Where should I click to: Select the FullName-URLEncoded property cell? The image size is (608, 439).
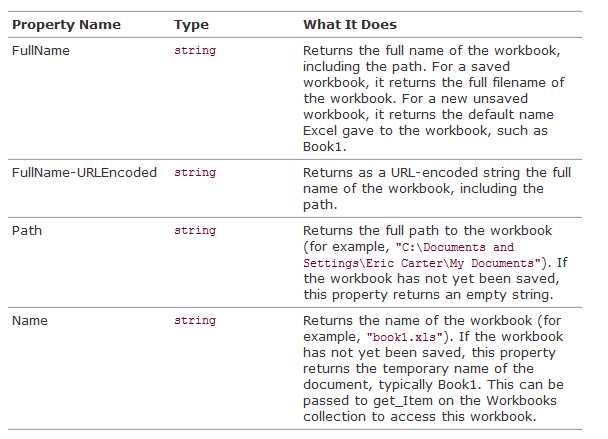click(85, 172)
